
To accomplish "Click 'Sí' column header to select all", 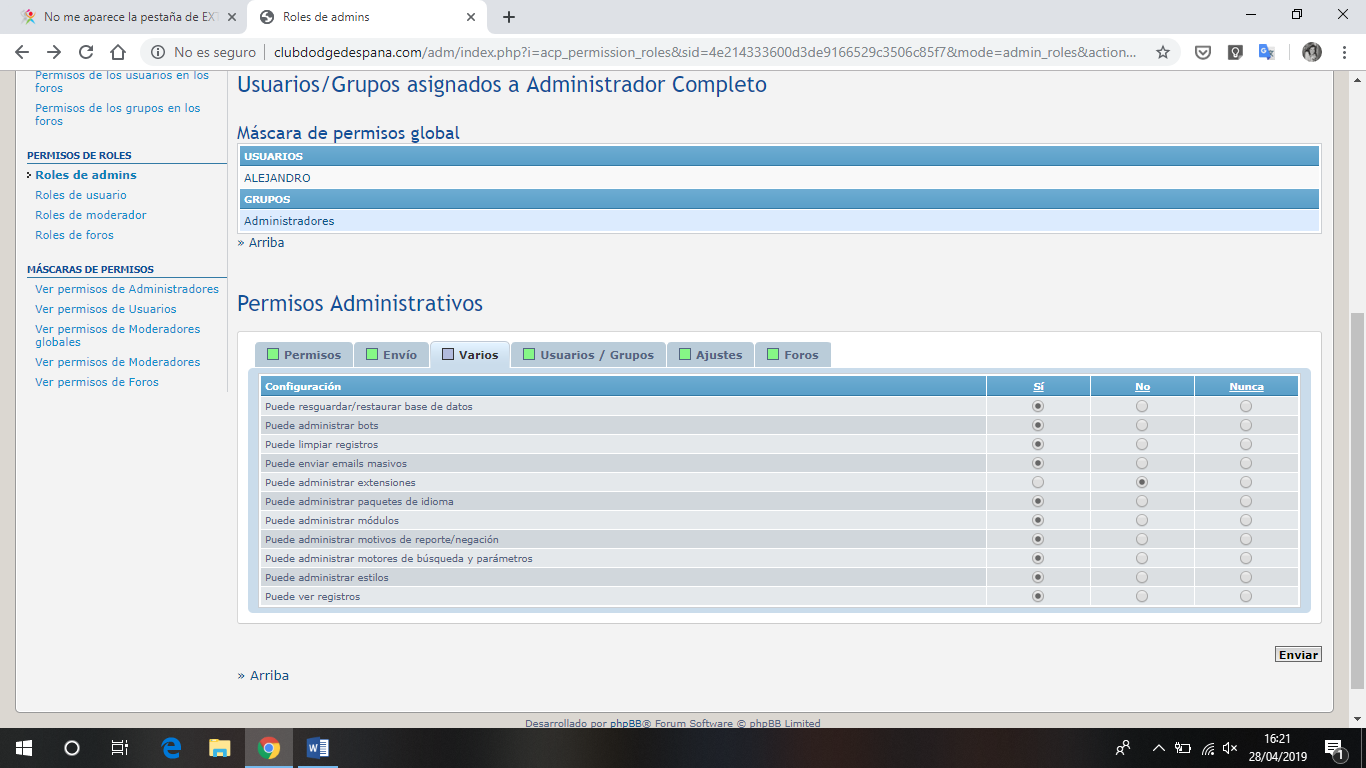I will point(1038,387).
